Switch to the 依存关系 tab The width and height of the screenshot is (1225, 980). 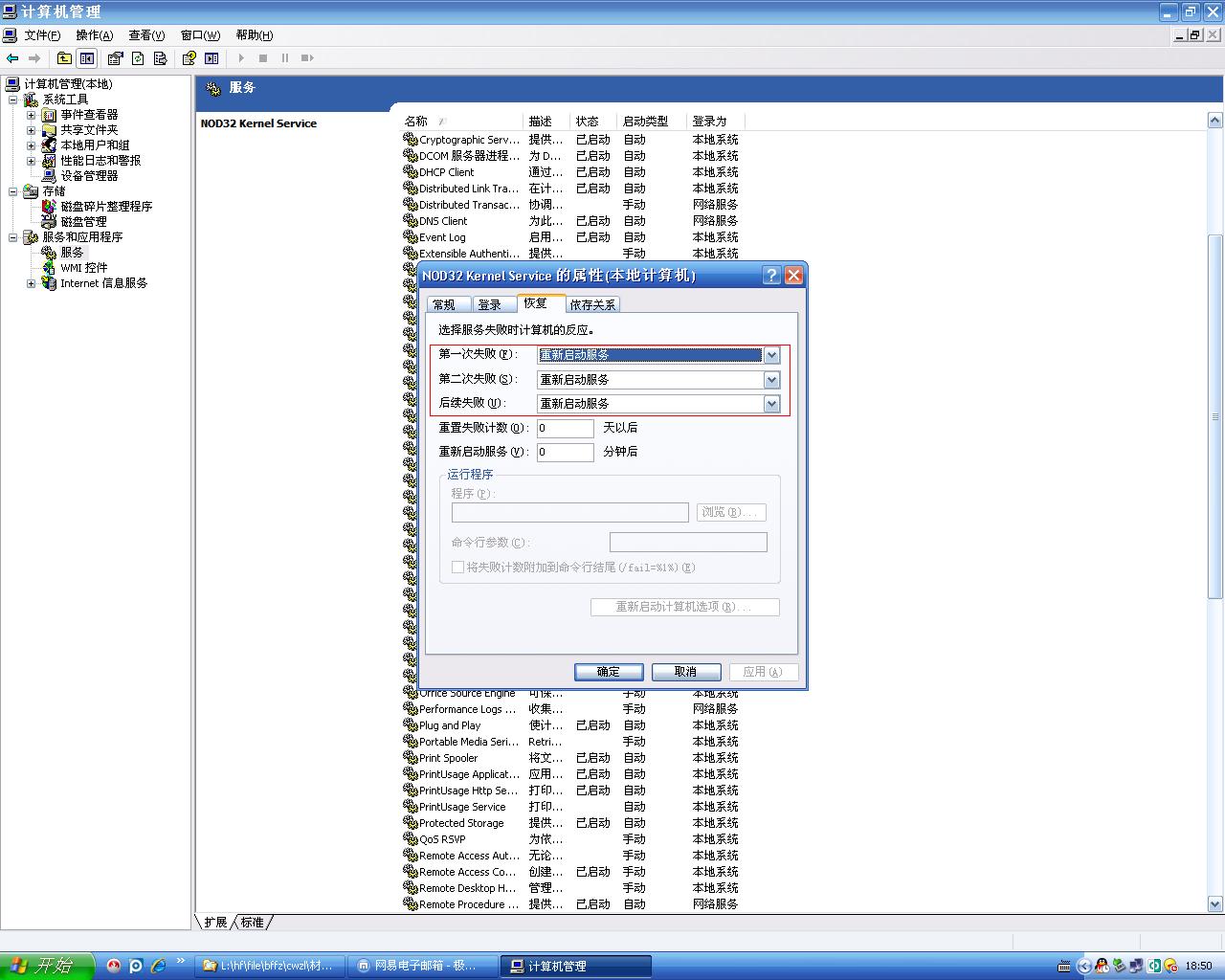(592, 305)
